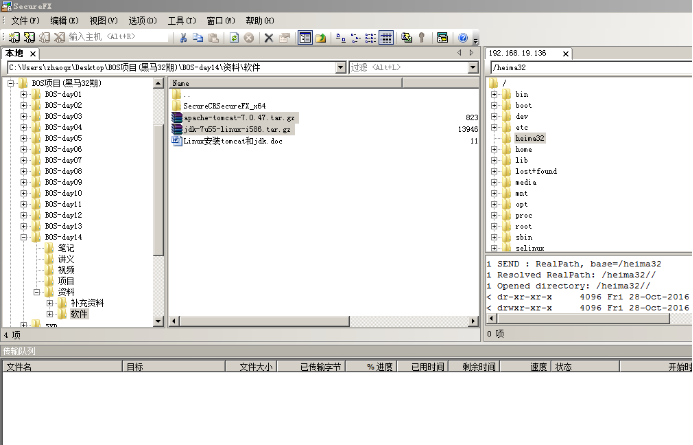693x445 pixels.
Task: Switch to details view icon
Action: tap(386, 38)
